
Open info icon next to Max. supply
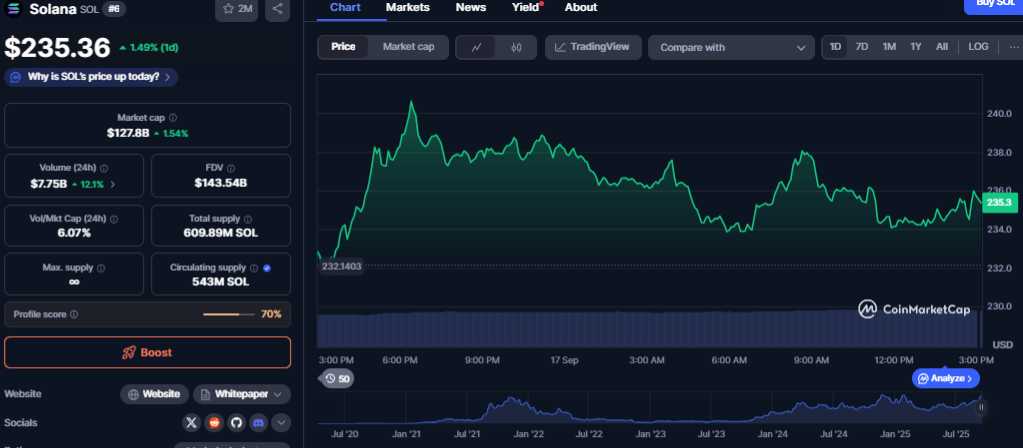click(100, 268)
